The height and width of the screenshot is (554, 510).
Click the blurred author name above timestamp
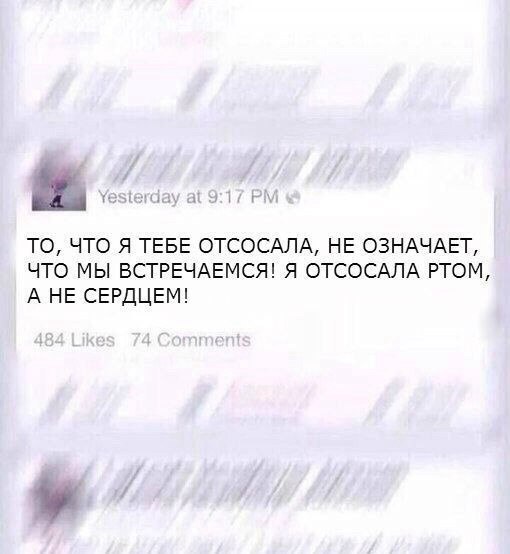tap(247, 166)
